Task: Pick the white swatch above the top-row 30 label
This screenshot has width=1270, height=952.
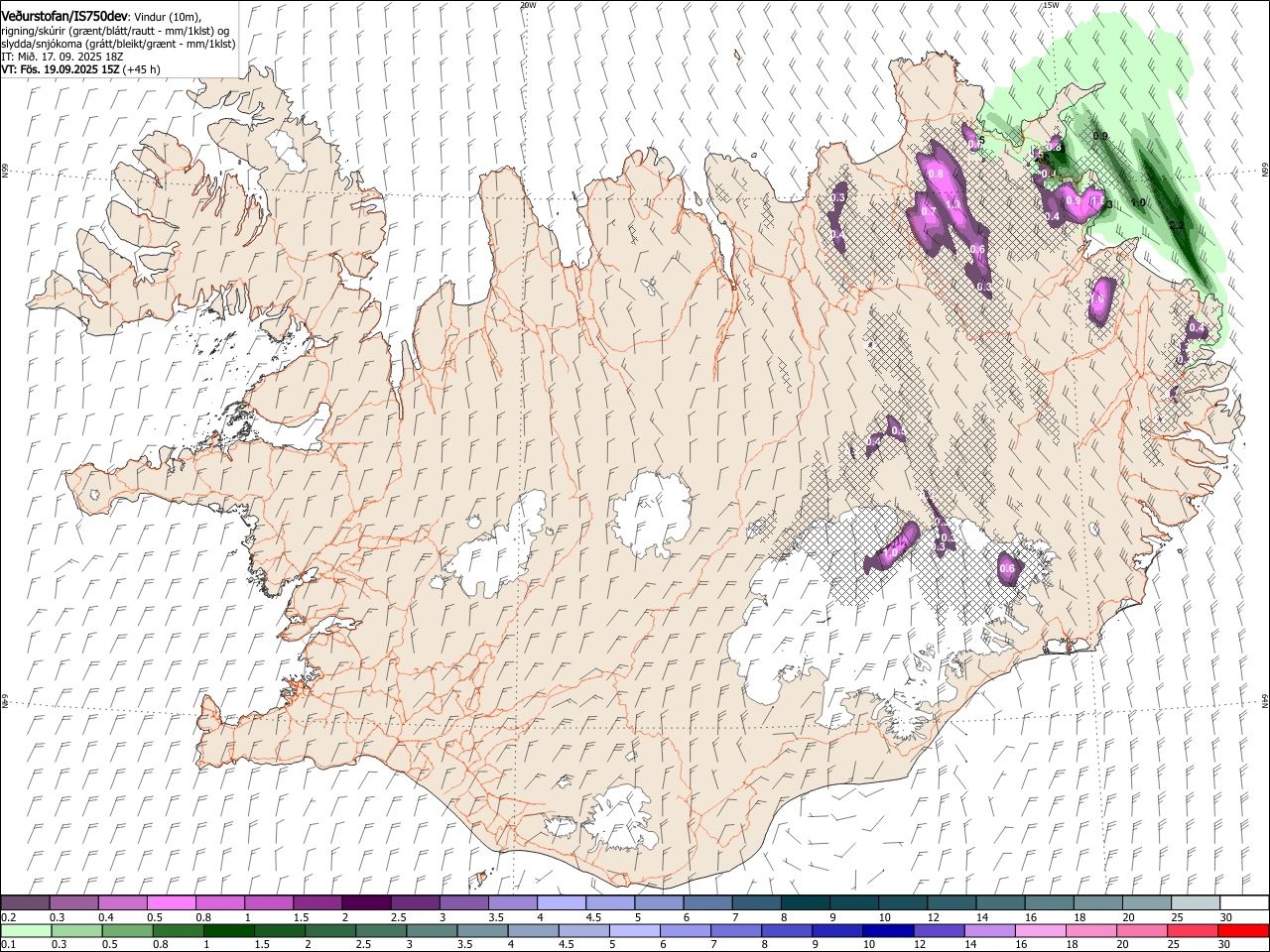Action: pyautogui.click(x=1243, y=903)
